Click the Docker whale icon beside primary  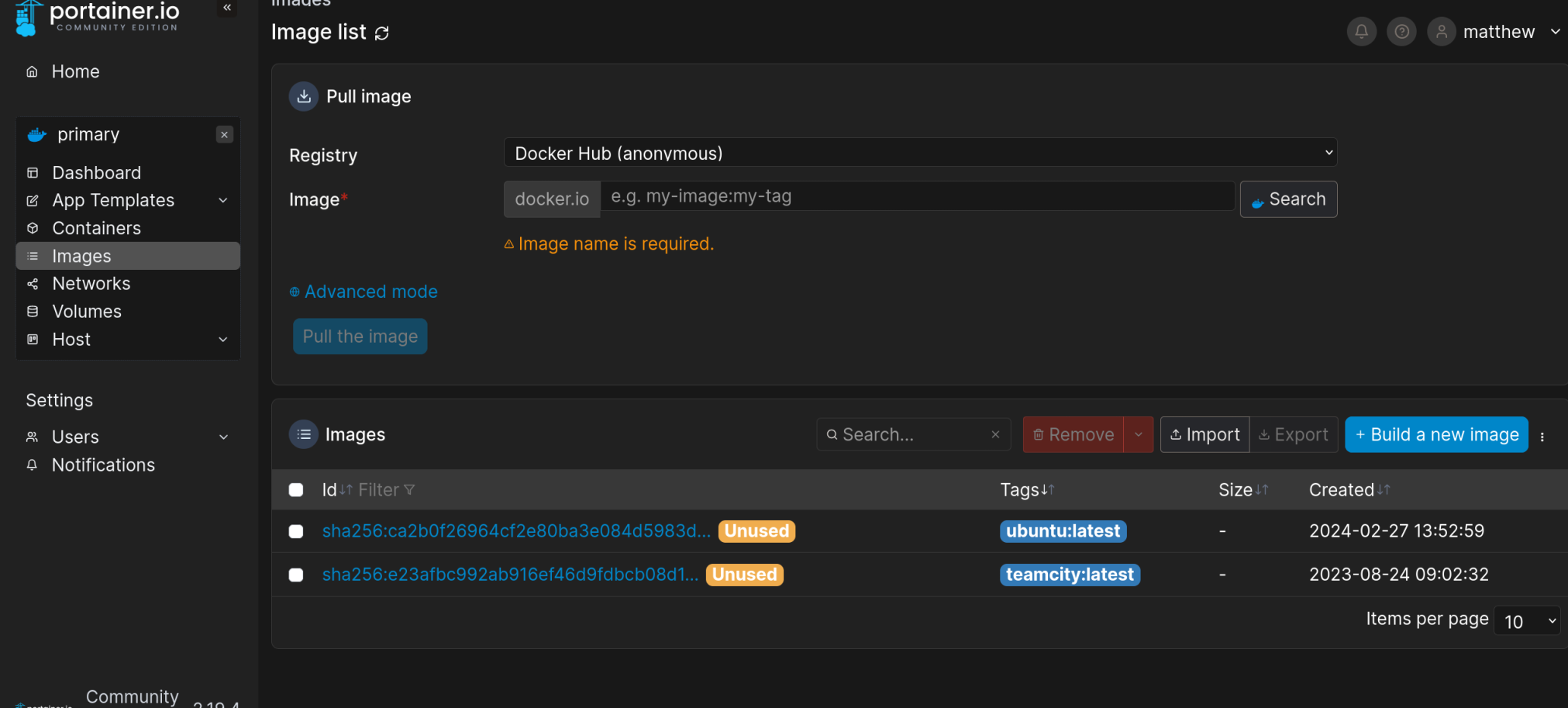point(37,135)
